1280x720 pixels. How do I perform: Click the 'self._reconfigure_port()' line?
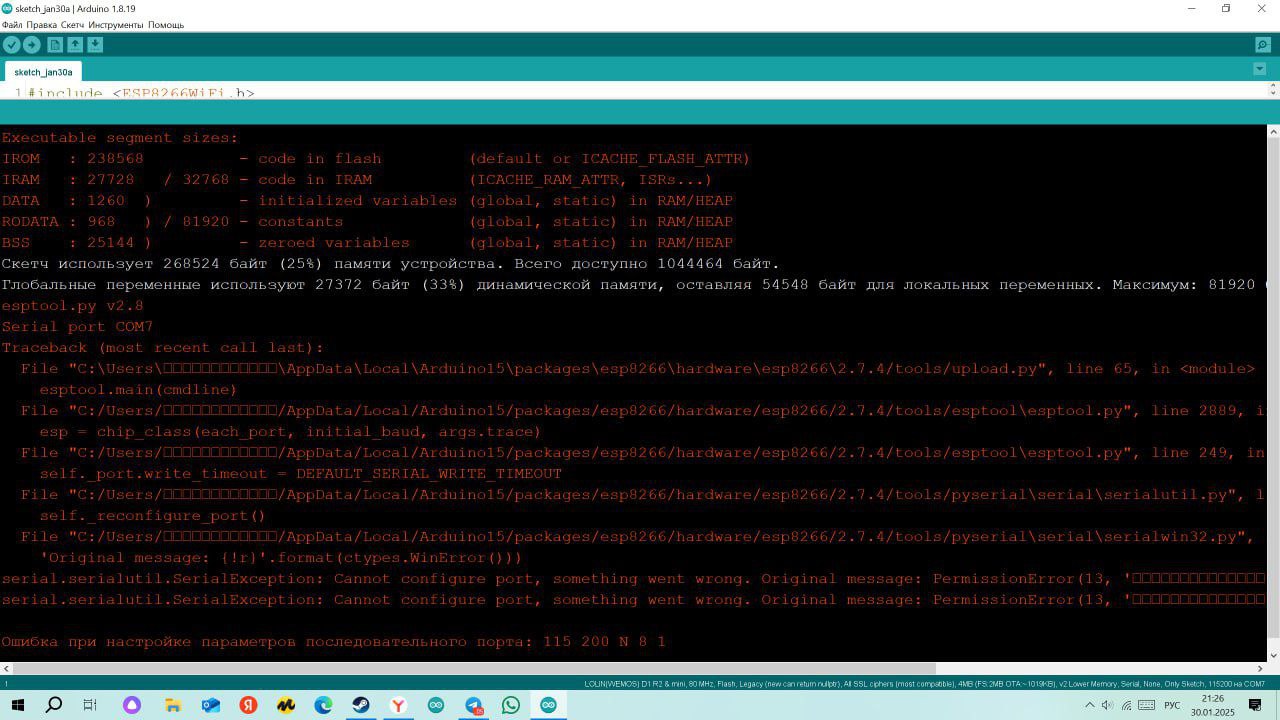click(152, 516)
